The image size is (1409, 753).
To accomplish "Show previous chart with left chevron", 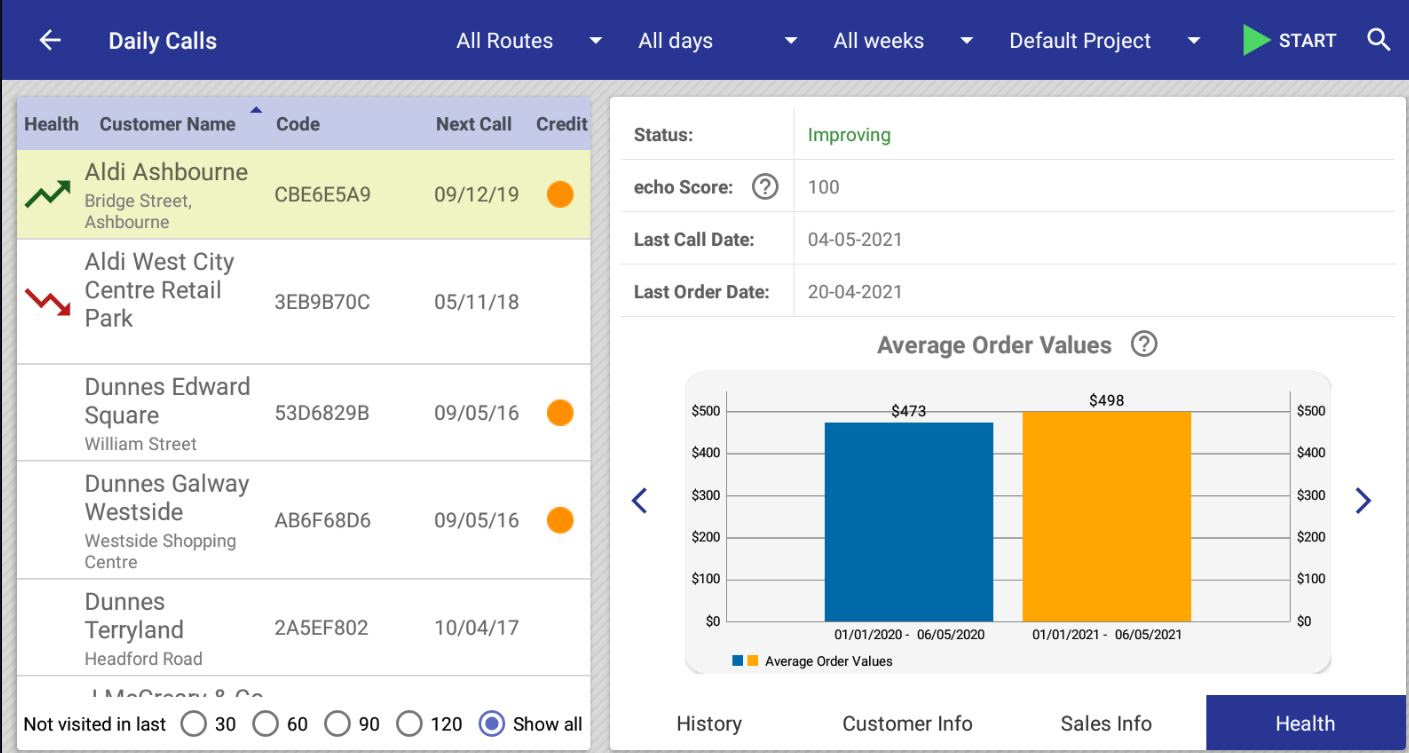I will point(640,500).
